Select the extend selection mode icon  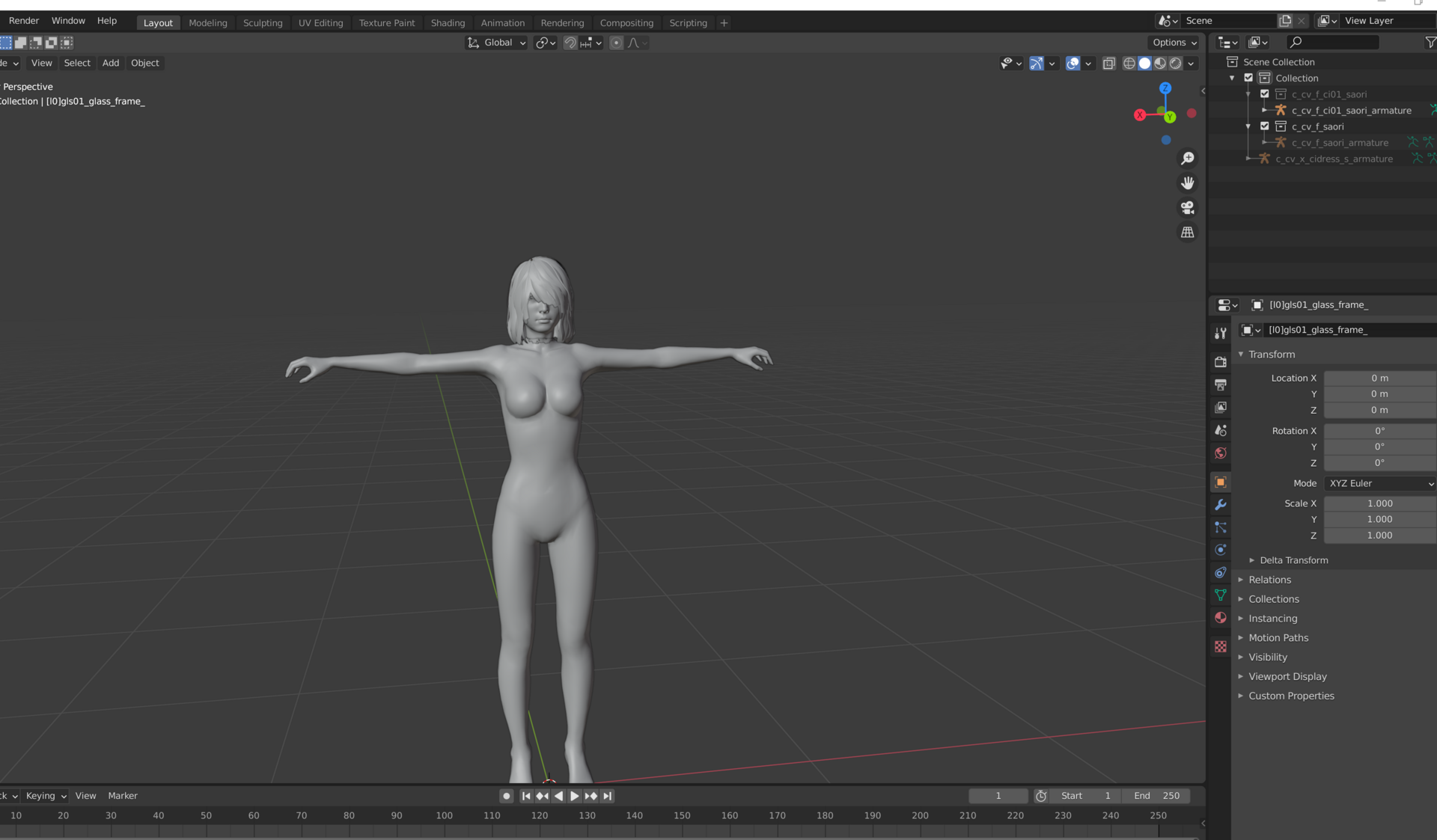pyautogui.click(x=21, y=43)
